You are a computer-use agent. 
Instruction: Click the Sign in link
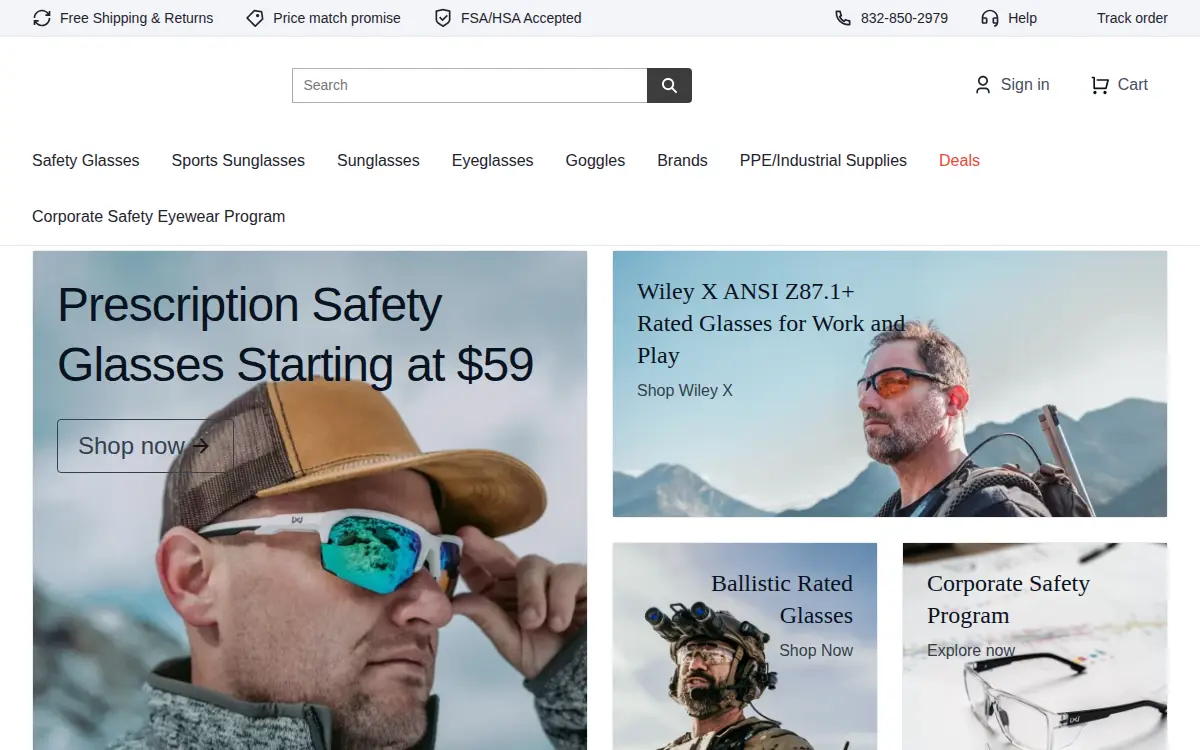click(x=1025, y=85)
